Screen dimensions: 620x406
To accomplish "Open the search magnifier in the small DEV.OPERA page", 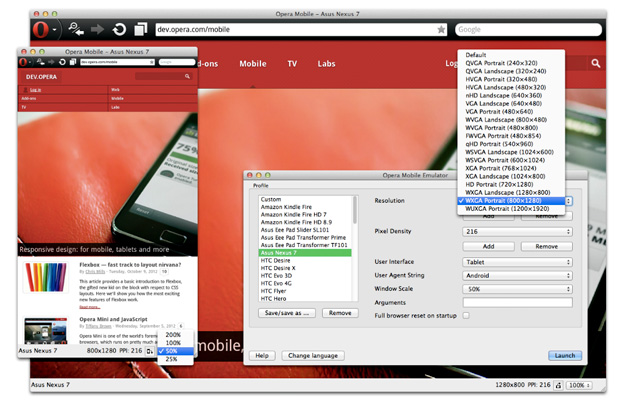I will click(x=187, y=76).
